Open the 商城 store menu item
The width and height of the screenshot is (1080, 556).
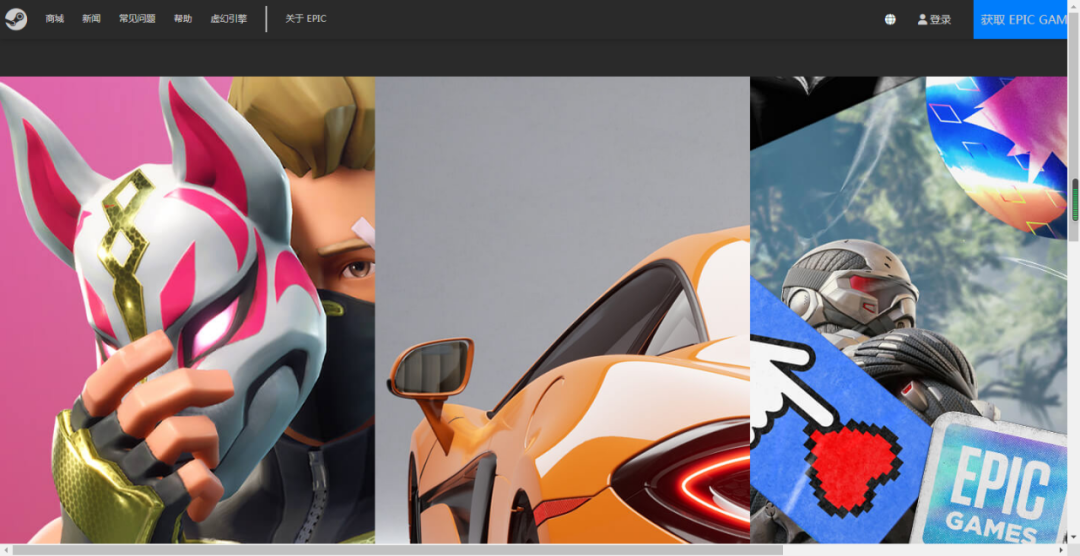point(54,19)
